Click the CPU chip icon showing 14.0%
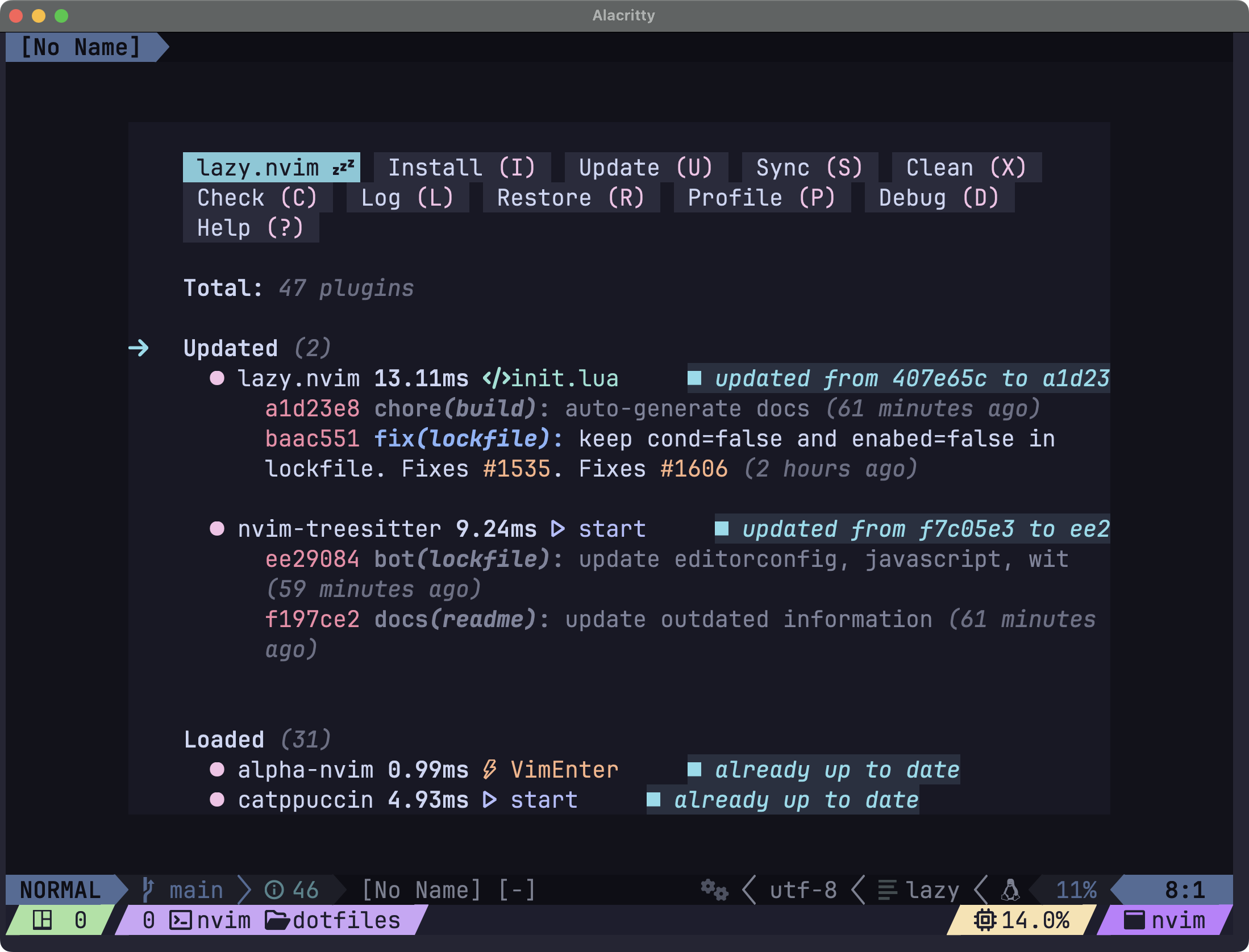The width and height of the screenshot is (1249, 952). click(985, 920)
